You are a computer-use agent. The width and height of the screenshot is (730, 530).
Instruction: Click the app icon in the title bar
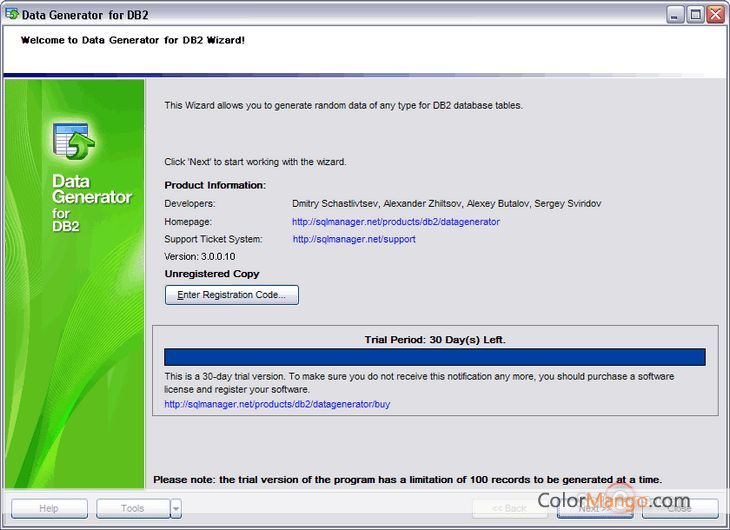12,14
